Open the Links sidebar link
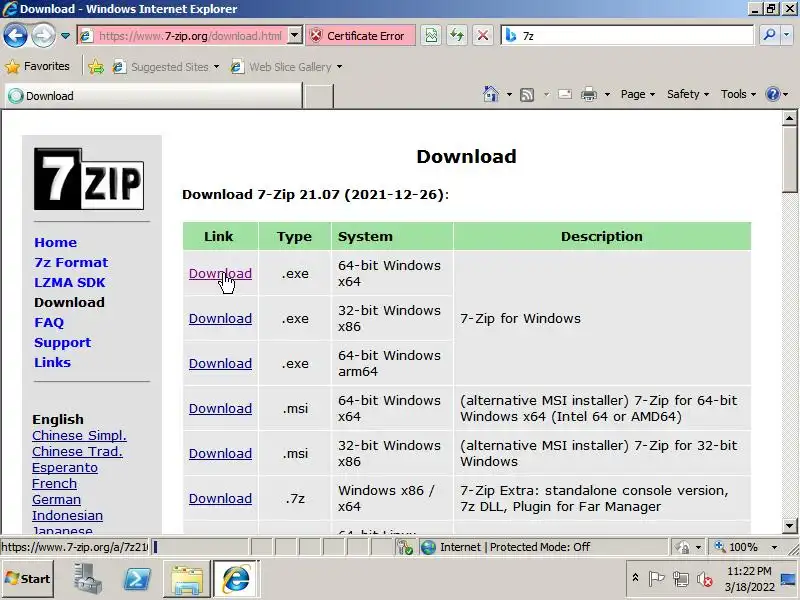 click(x=53, y=362)
